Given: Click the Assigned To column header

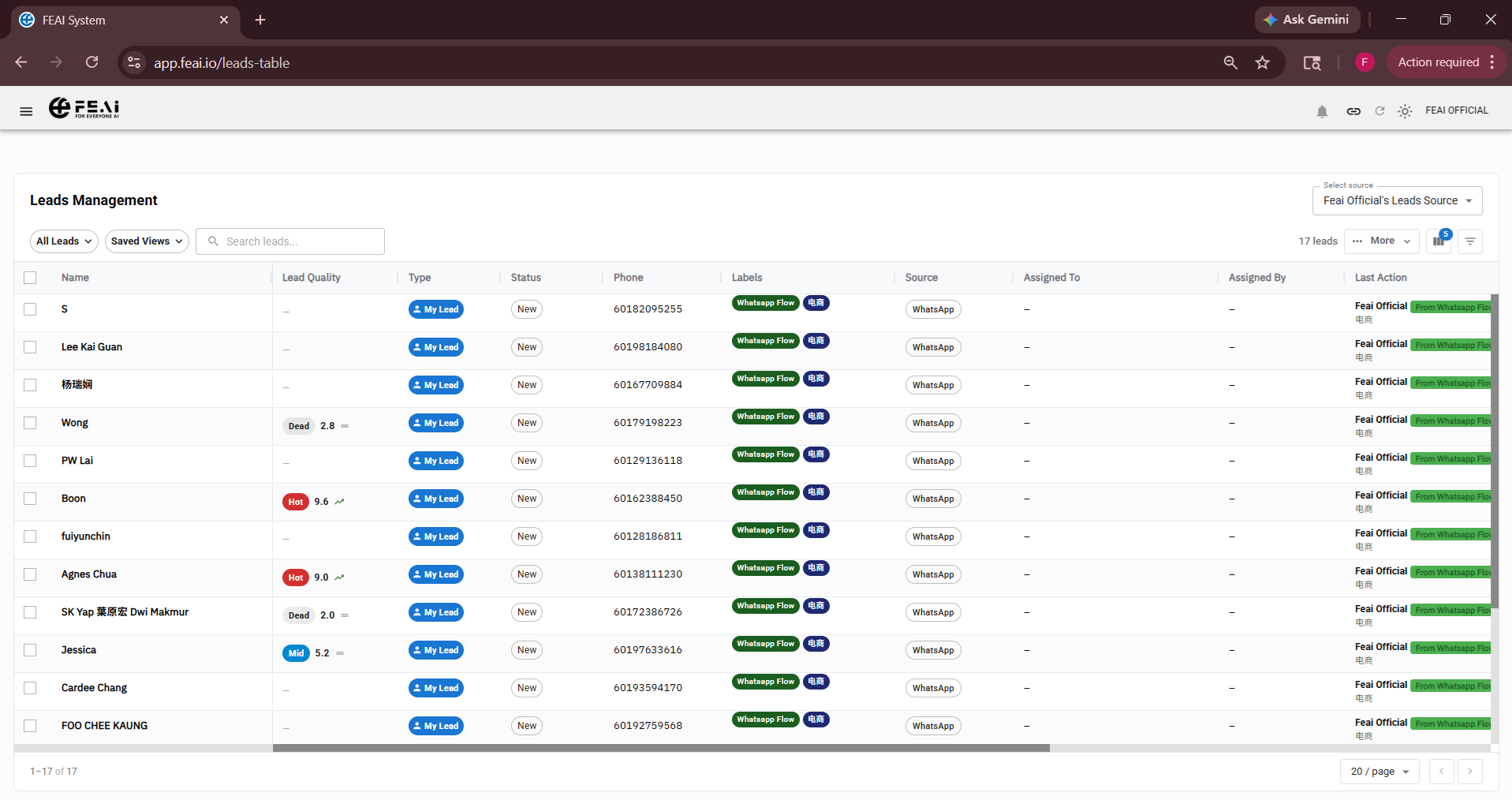Looking at the screenshot, I should (1051, 278).
